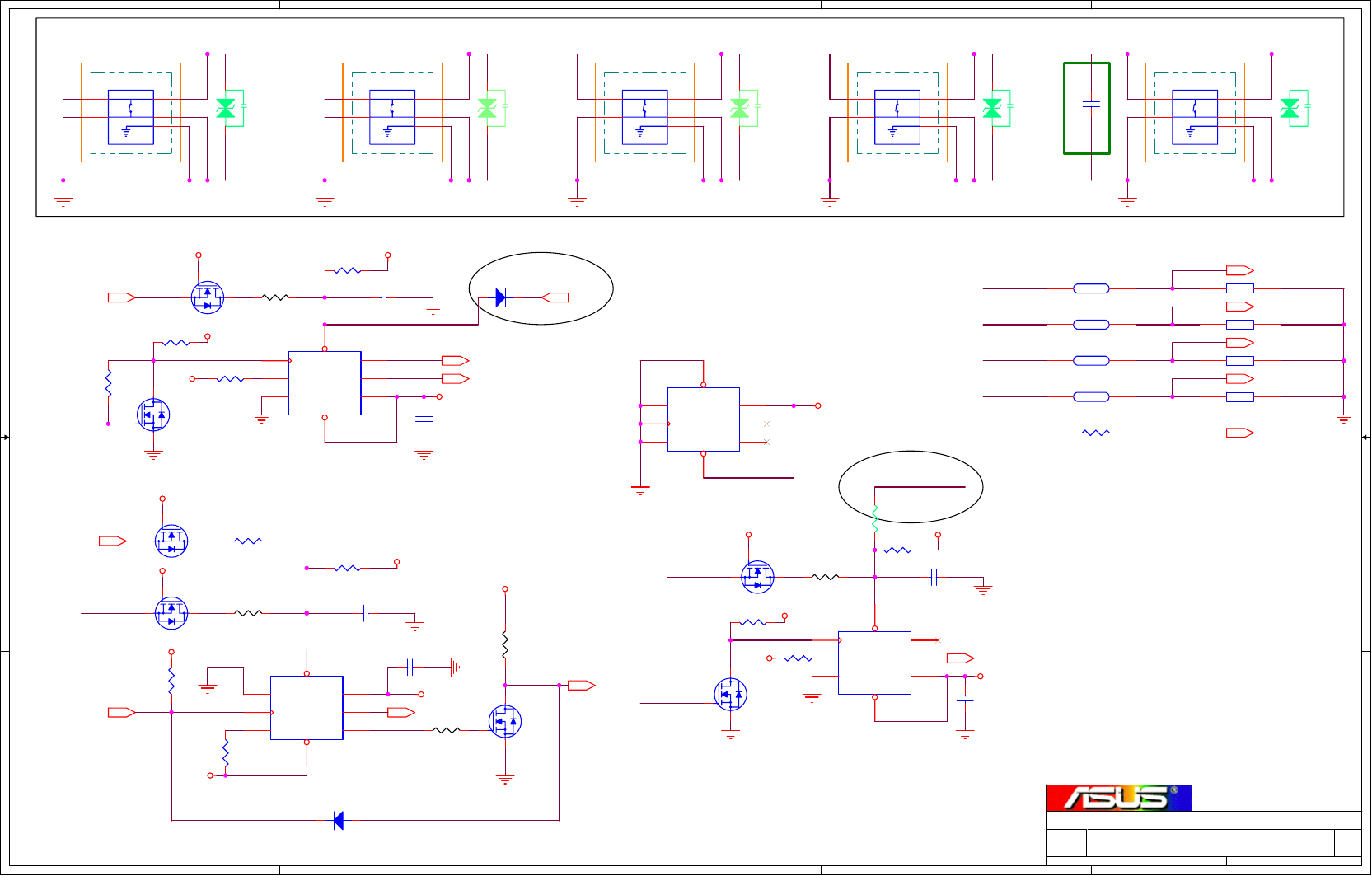Select the ground symbol at far right edge

pyautogui.click(x=1344, y=419)
